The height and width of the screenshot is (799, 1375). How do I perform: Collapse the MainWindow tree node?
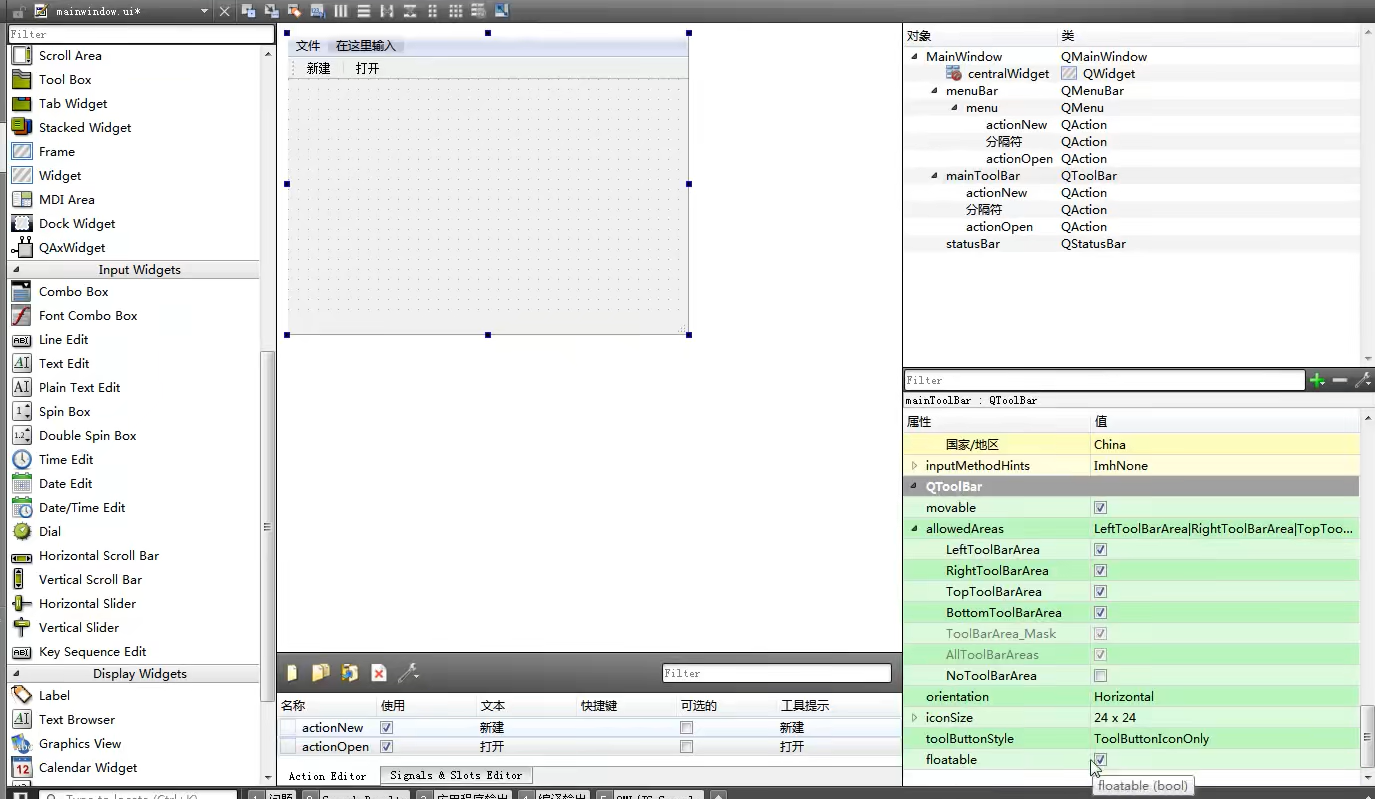tap(914, 57)
